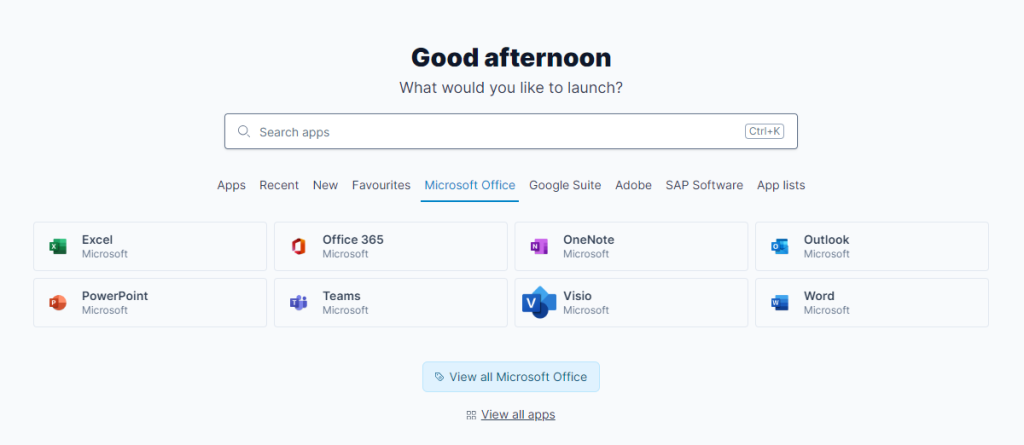This screenshot has height=445, width=1024.
Task: Click the Microsoft label under Excel
Action: point(104,254)
